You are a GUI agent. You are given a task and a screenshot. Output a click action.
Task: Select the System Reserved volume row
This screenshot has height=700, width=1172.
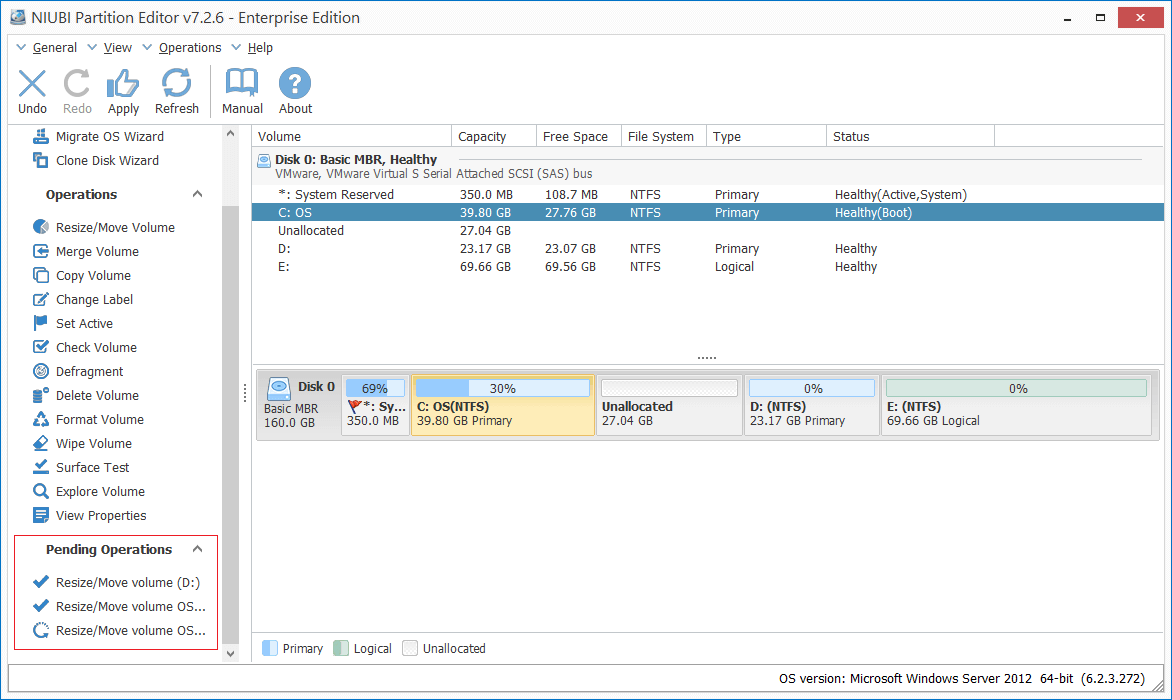click(x=708, y=194)
